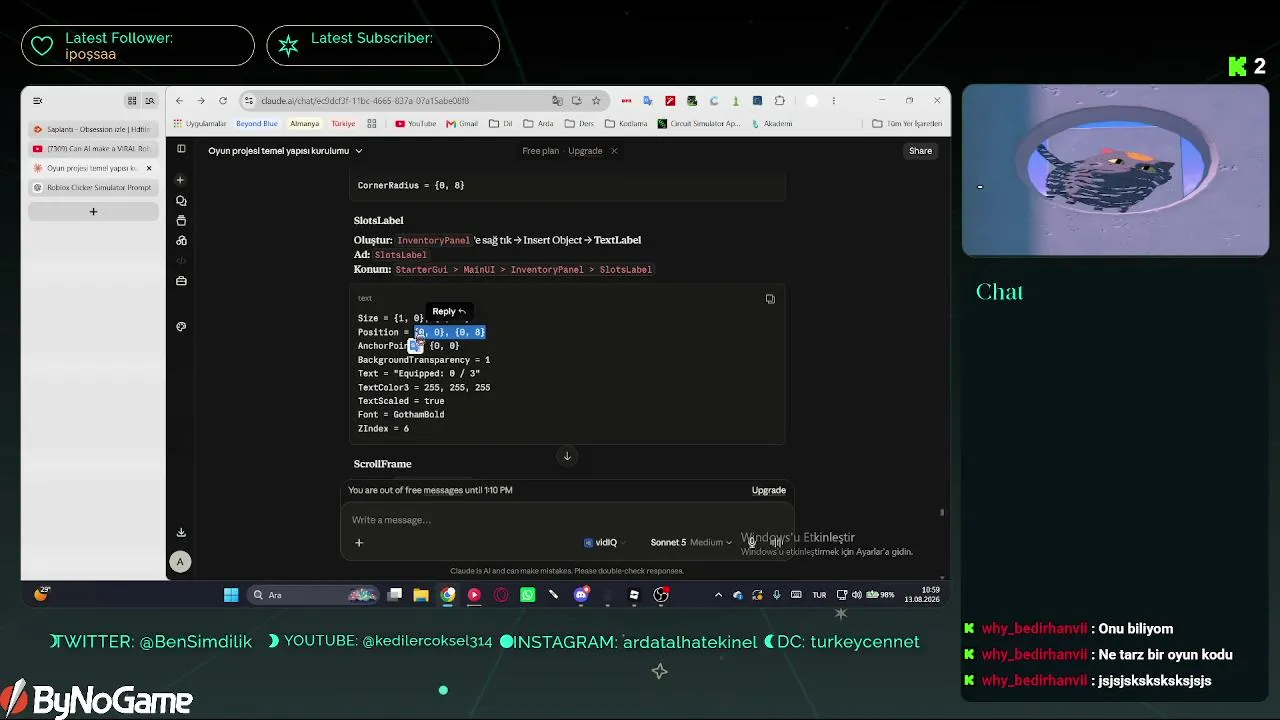This screenshot has width=1280, height=720.
Task: Open a new chat in Claude sidebar
Action: [180, 180]
